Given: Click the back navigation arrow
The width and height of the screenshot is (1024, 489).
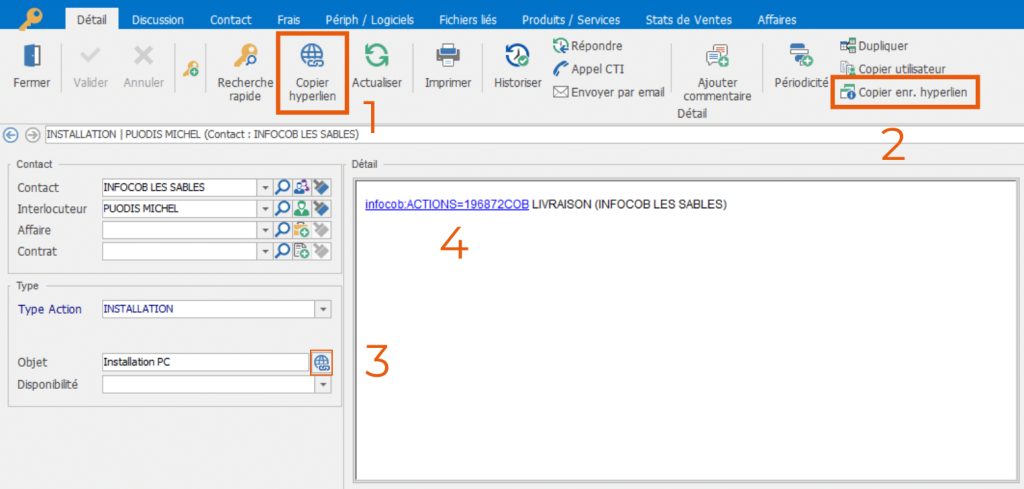Looking at the screenshot, I should (12, 134).
